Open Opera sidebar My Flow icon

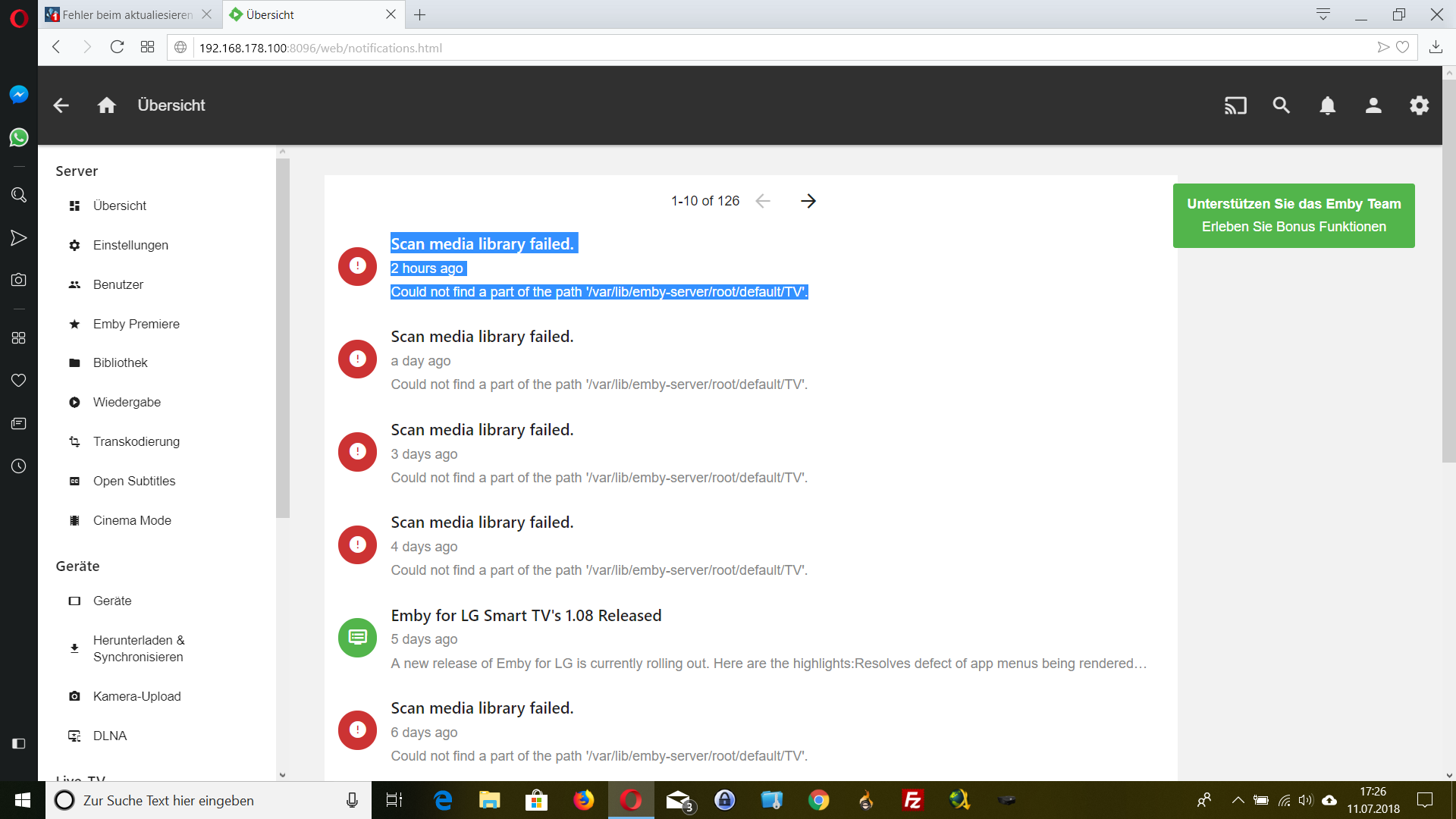[x=19, y=238]
